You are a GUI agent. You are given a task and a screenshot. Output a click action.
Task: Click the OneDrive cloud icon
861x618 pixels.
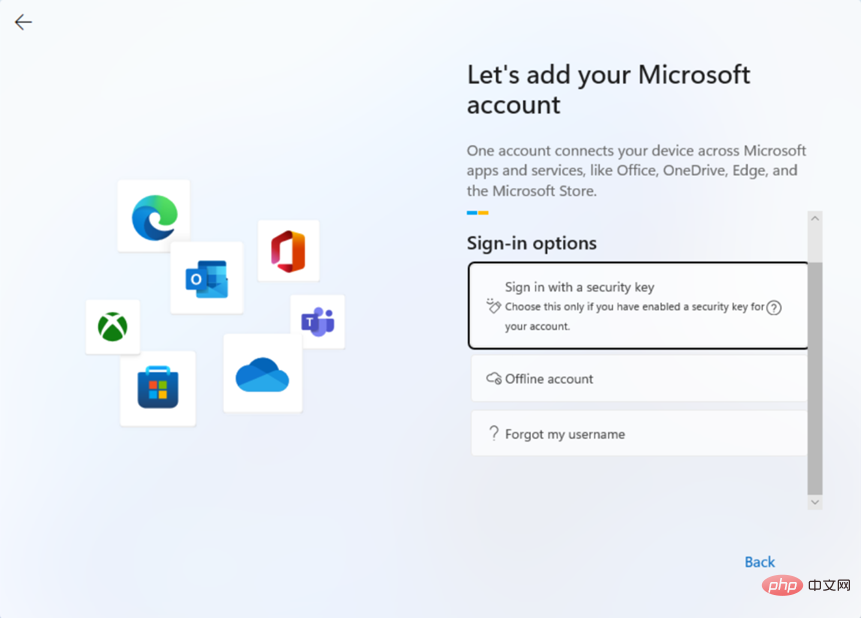point(263,373)
